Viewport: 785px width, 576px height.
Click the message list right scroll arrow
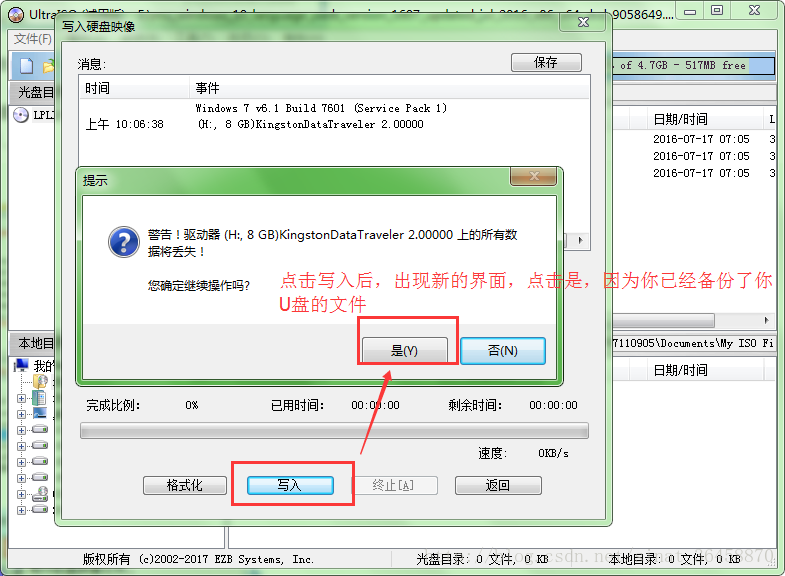pyautogui.click(x=580, y=240)
